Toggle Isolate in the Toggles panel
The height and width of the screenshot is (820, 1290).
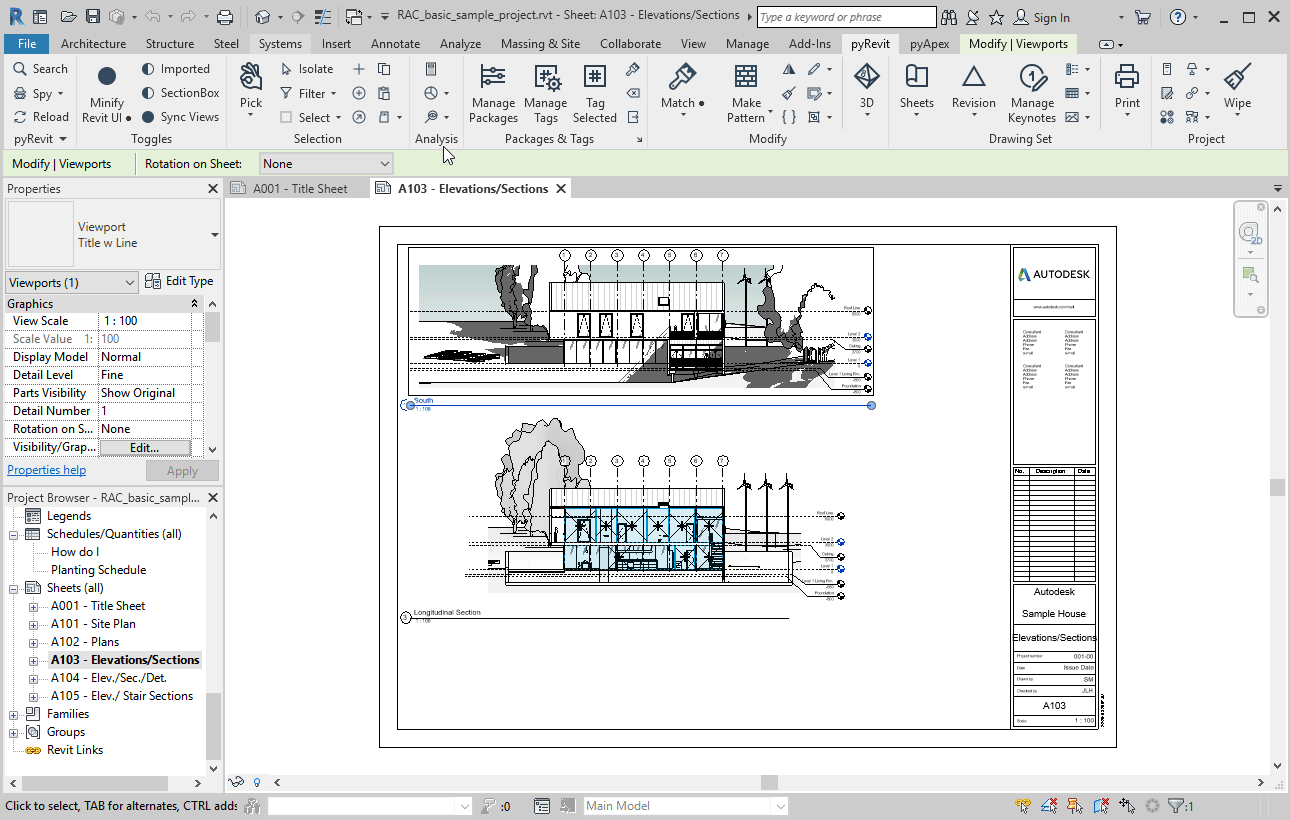pyautogui.click(x=309, y=68)
